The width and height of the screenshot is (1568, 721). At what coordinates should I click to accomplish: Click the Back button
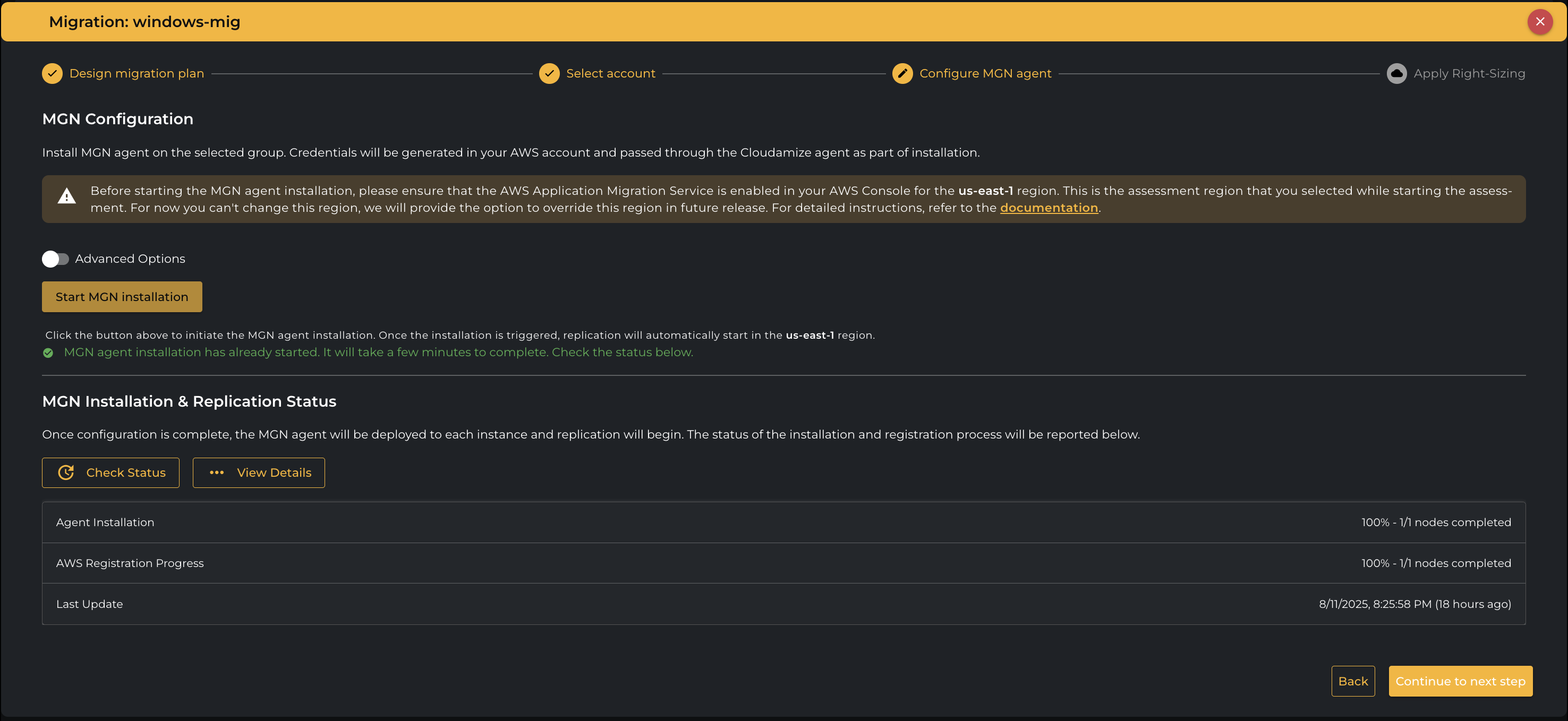1352,682
